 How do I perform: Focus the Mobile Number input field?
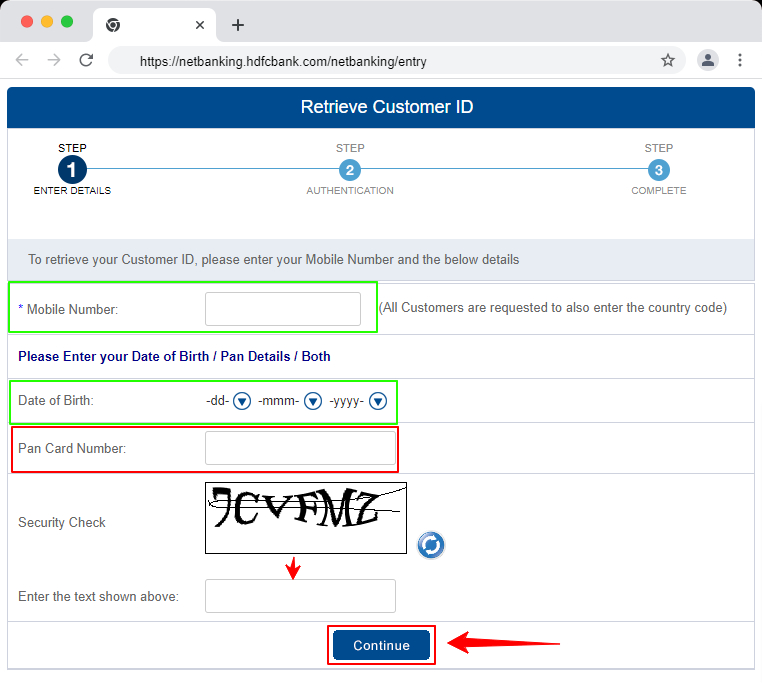[283, 309]
